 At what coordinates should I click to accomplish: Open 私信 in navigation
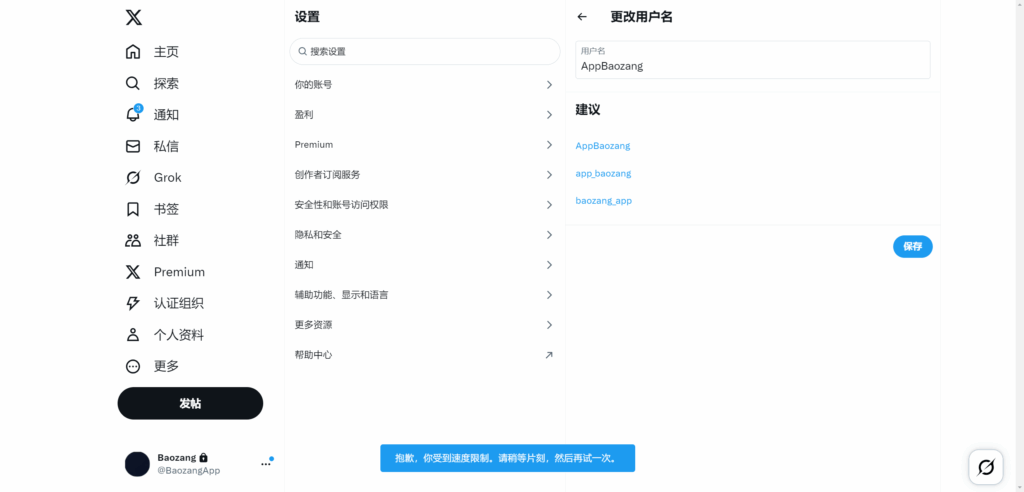166,146
